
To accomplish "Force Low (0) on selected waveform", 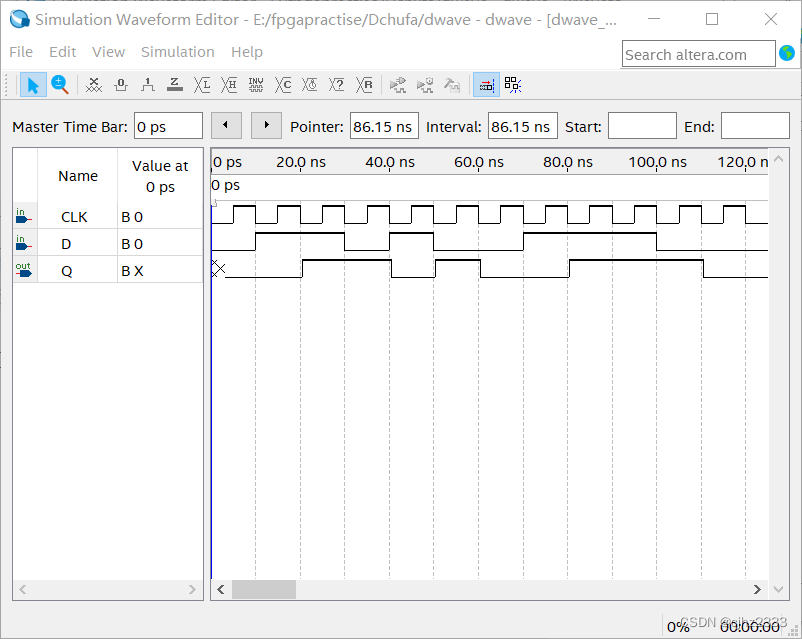I will pos(121,85).
